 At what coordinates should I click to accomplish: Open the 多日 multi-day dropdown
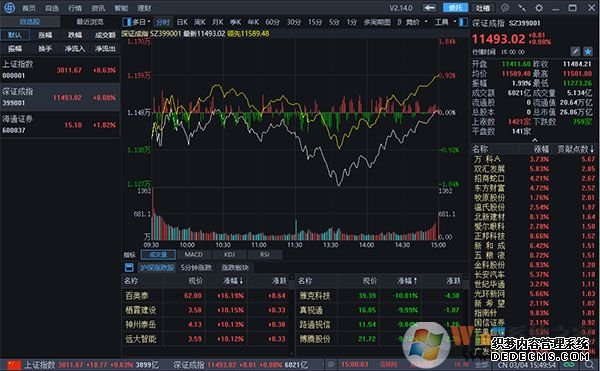[141, 22]
